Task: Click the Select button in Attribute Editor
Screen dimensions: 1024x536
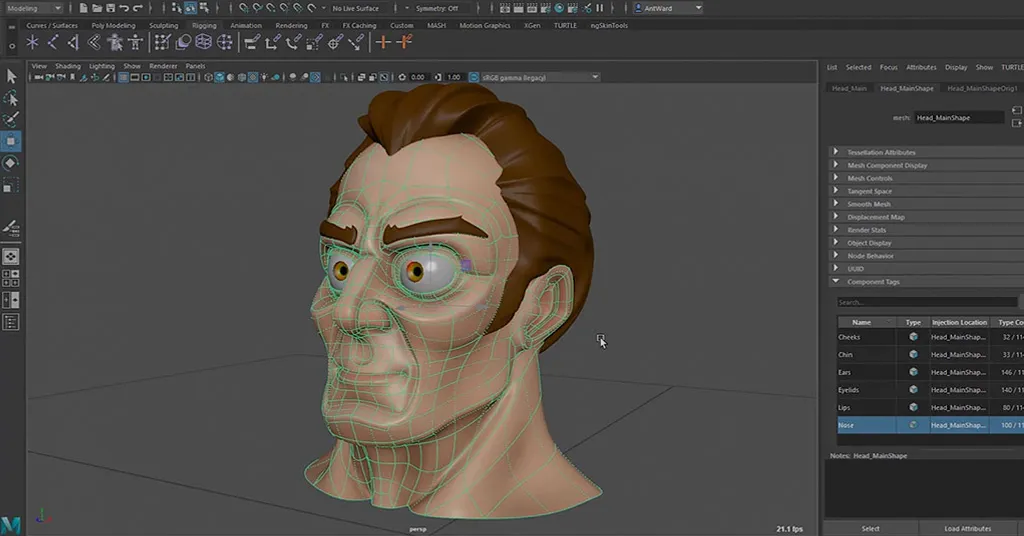Action: point(871,528)
